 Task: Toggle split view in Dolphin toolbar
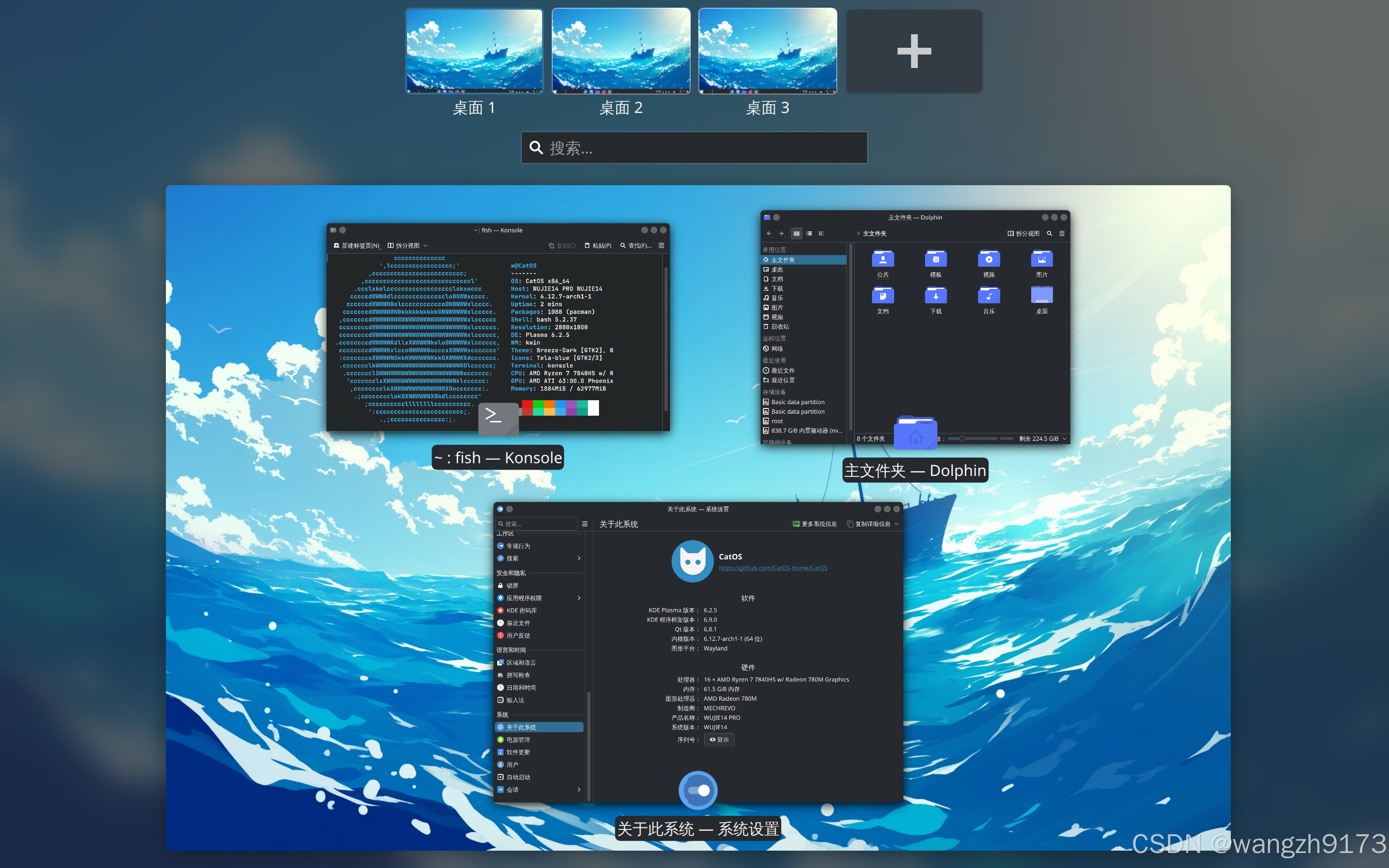tap(1023, 234)
